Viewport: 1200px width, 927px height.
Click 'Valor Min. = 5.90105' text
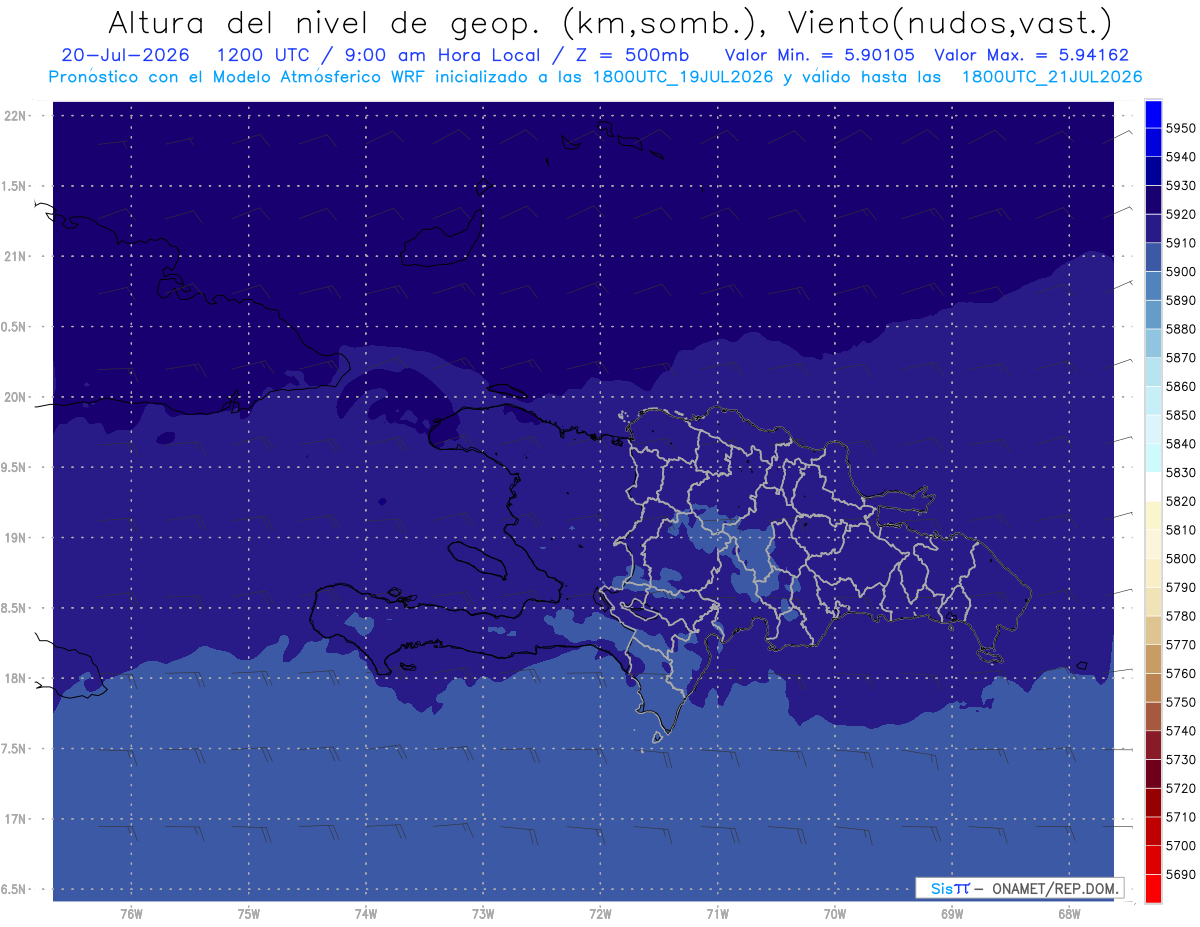pos(821,55)
